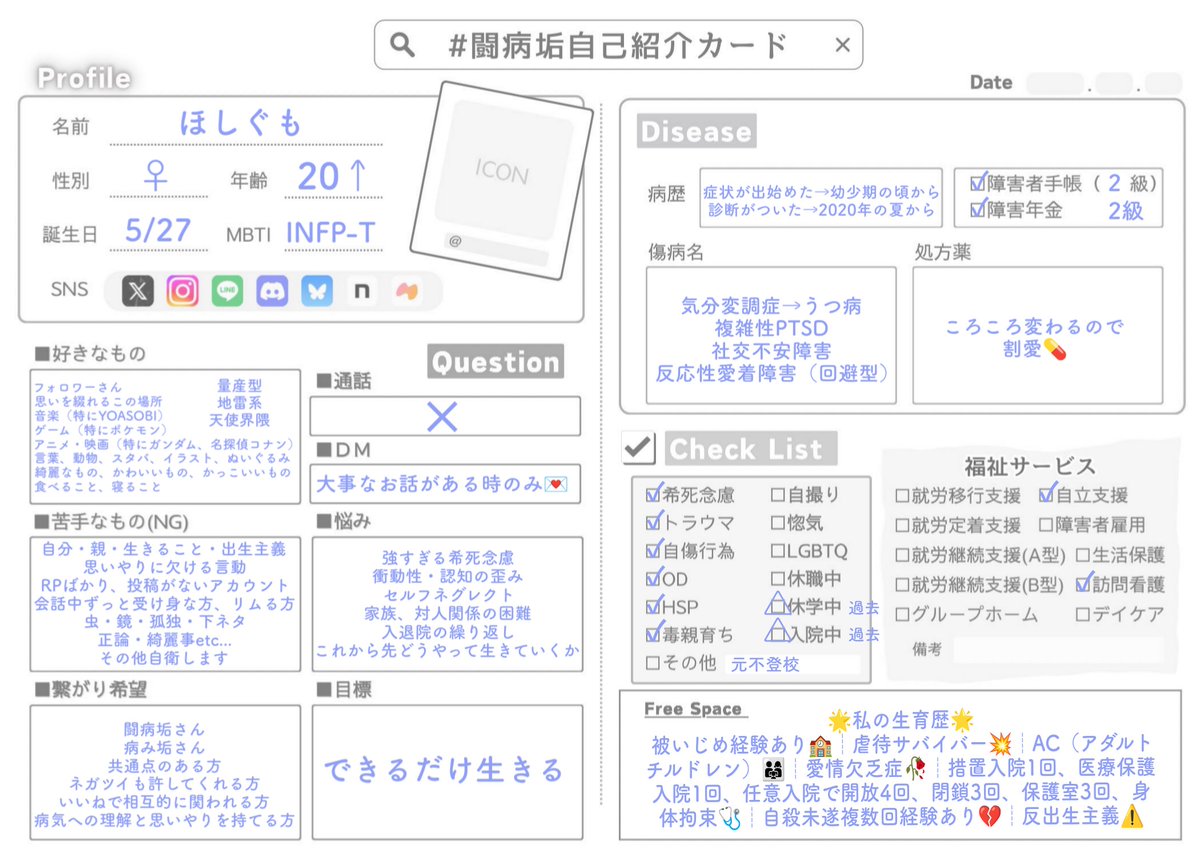Screen dimensions: 1200x857
Task: Click the Question section header
Action: tap(495, 362)
